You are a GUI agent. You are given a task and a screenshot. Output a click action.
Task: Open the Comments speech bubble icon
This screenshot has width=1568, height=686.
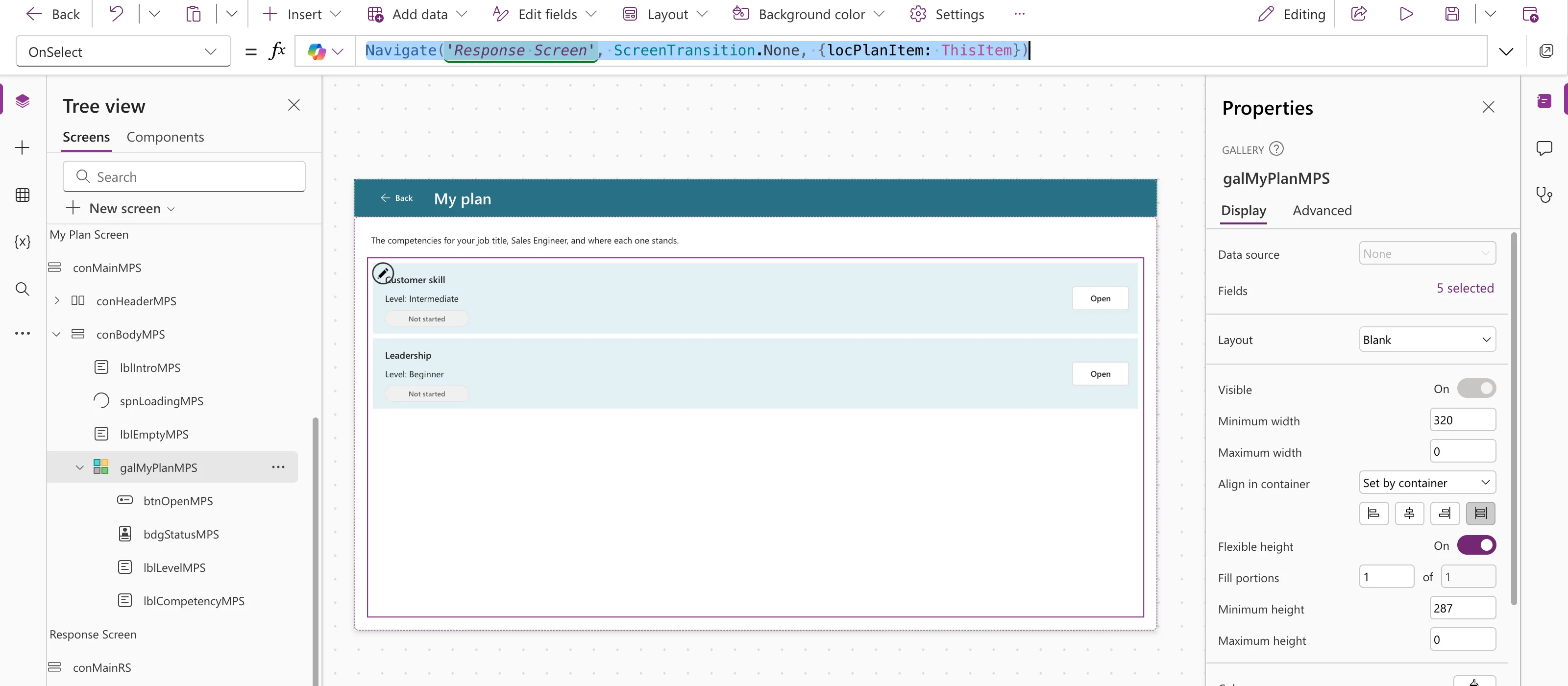click(x=1544, y=148)
